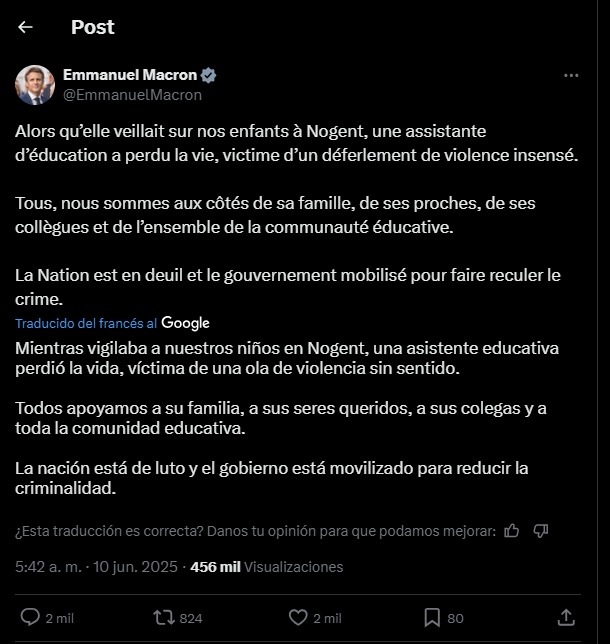
Task: Click "Traducido del francés al" label
Action: 86,323
